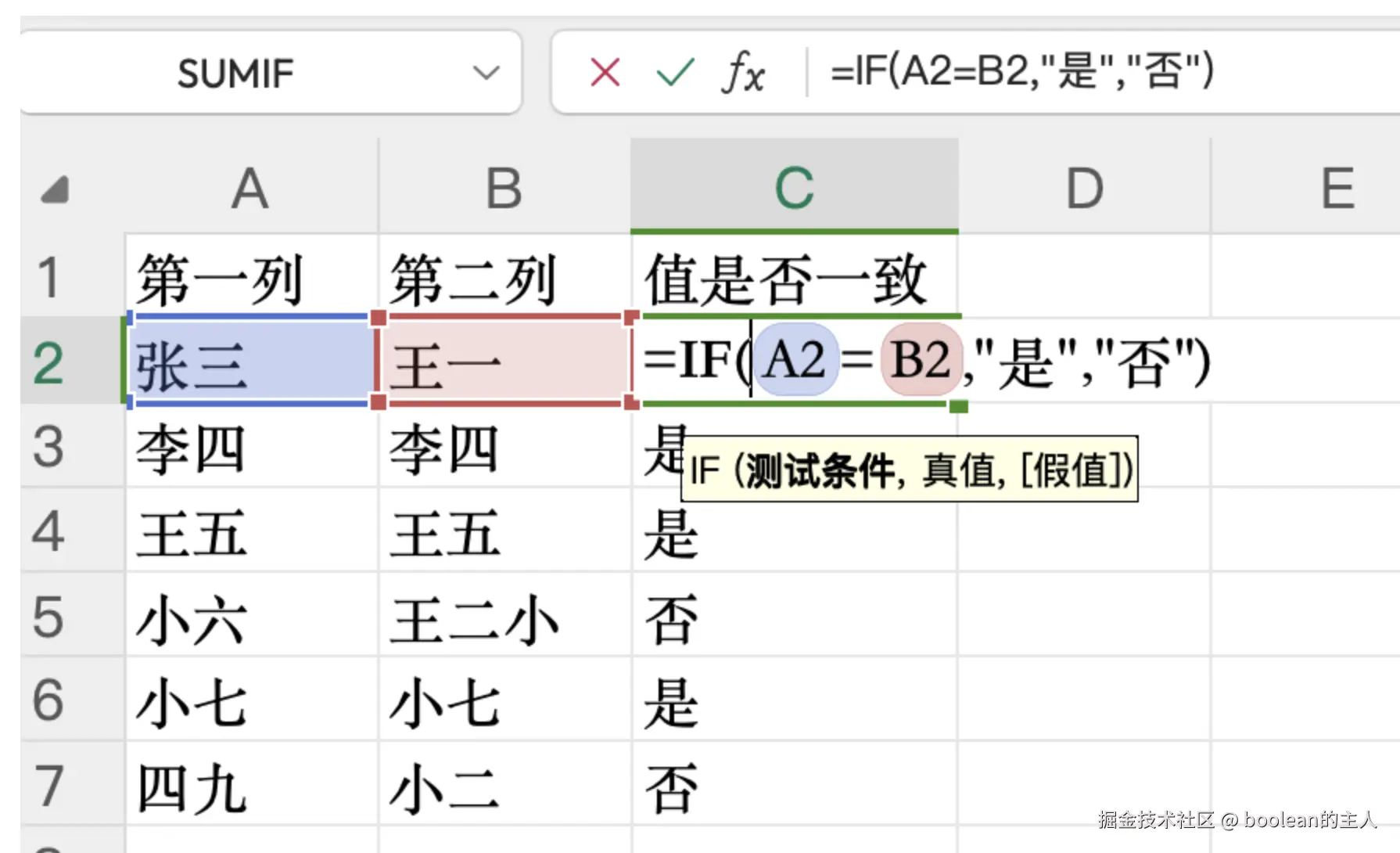Select column A header
1400x853 pixels.
pos(250,189)
